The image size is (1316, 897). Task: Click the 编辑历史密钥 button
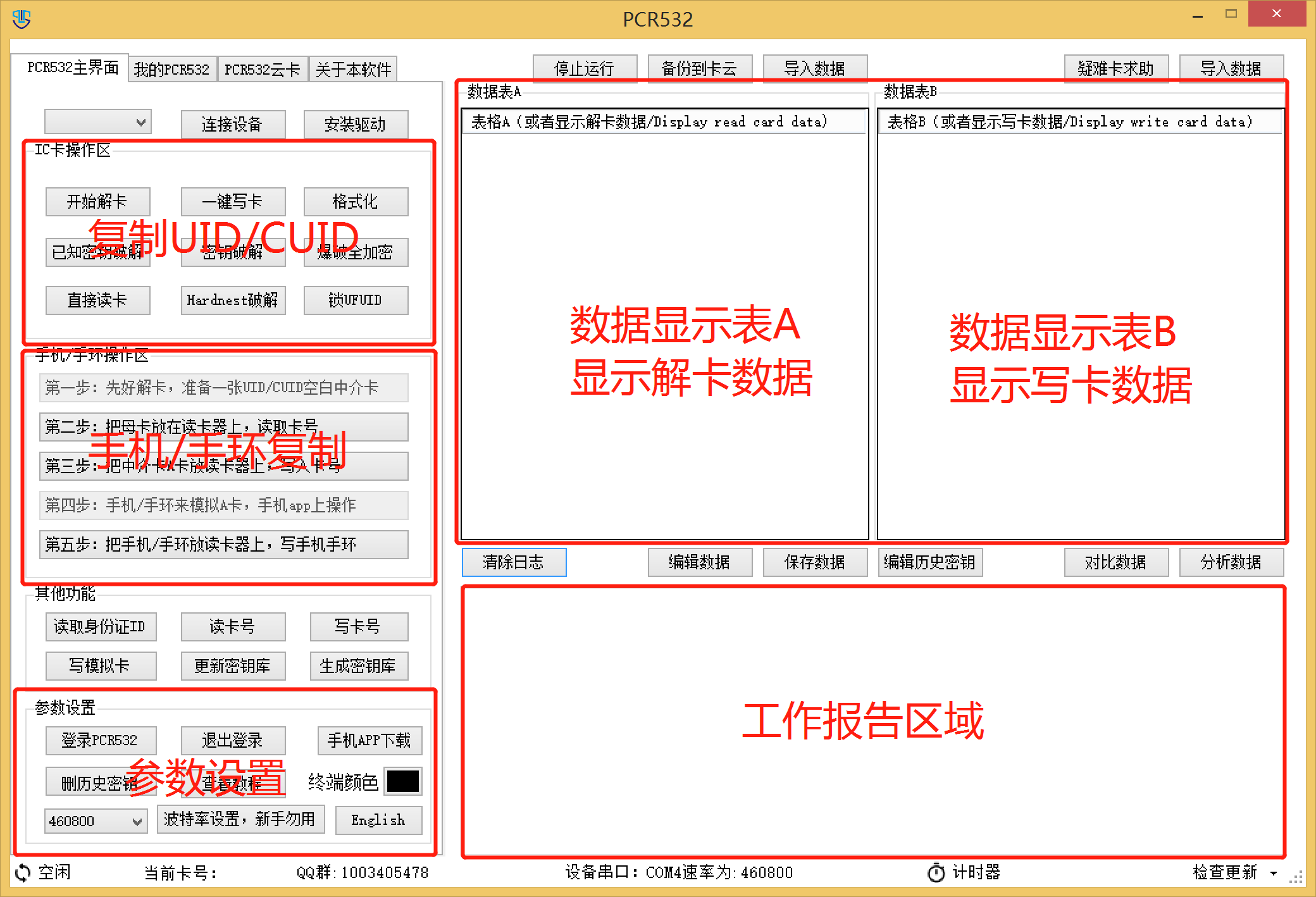(x=930, y=562)
